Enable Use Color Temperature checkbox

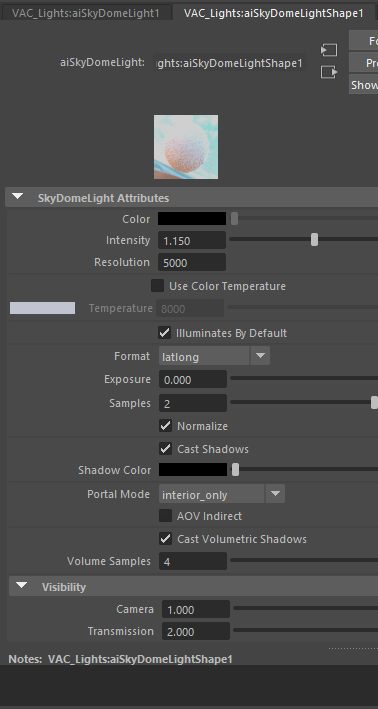tap(157, 286)
